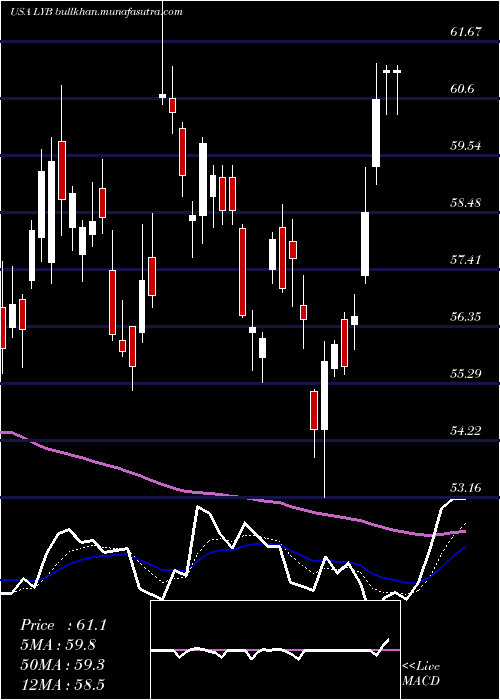Screen dimensions: 500x700
Task: Click the 5MA : 59.8 readout
Action: pos(58,645)
